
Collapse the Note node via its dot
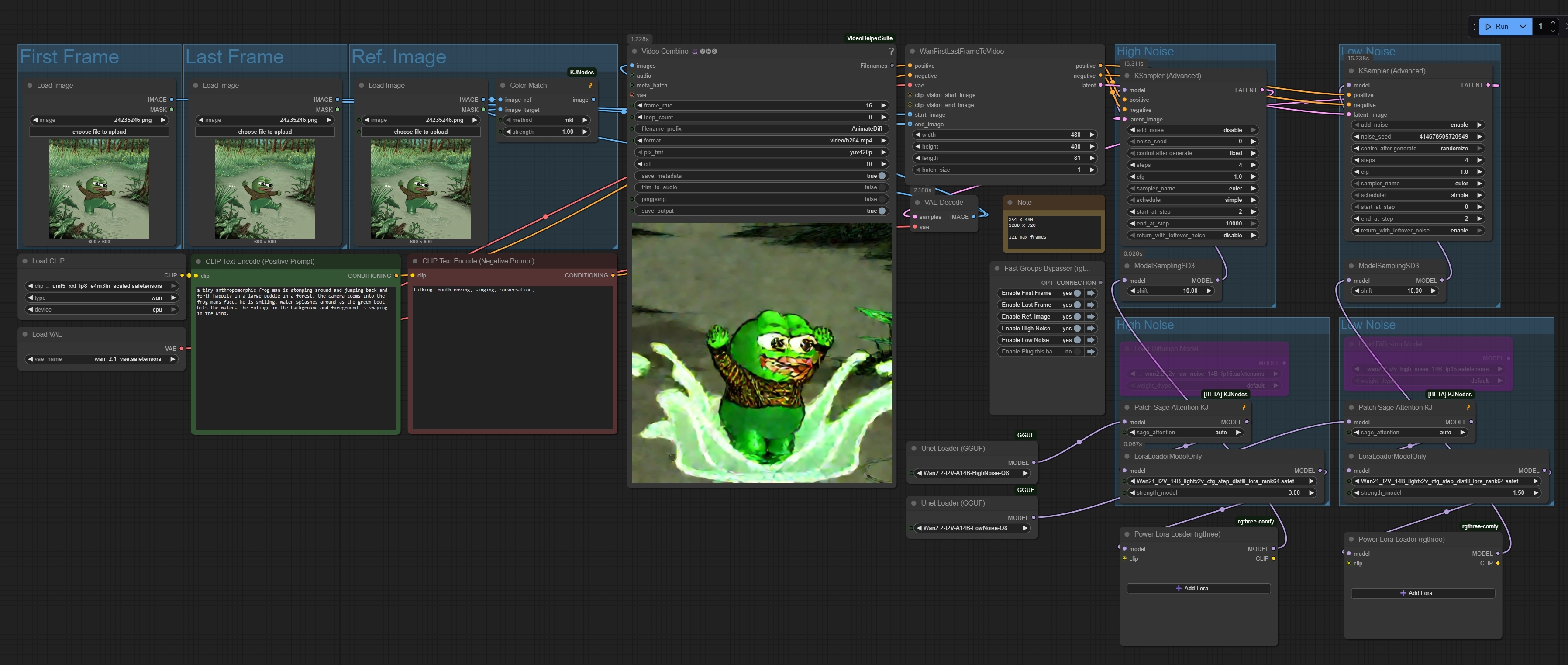pyautogui.click(x=1010, y=202)
